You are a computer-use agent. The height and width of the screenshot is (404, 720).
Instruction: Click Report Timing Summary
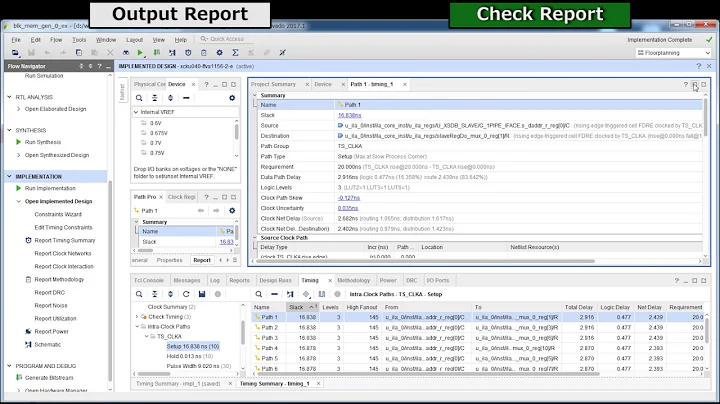[x=65, y=240]
